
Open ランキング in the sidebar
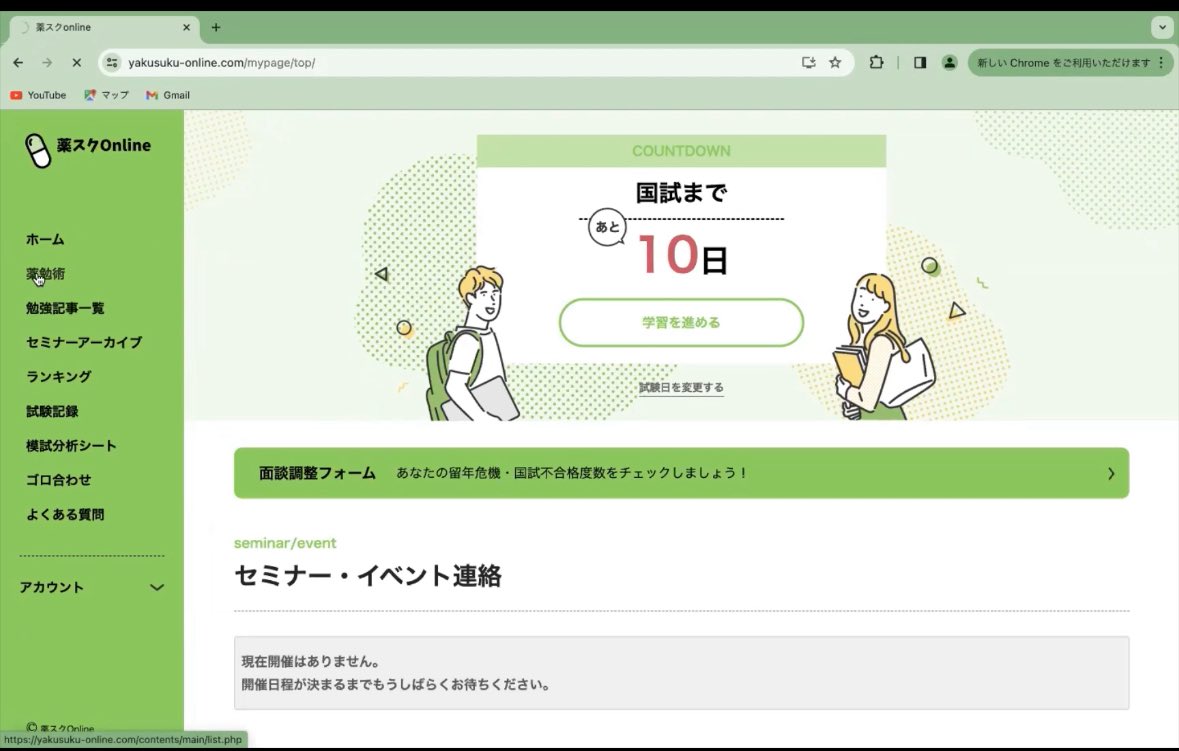click(59, 377)
